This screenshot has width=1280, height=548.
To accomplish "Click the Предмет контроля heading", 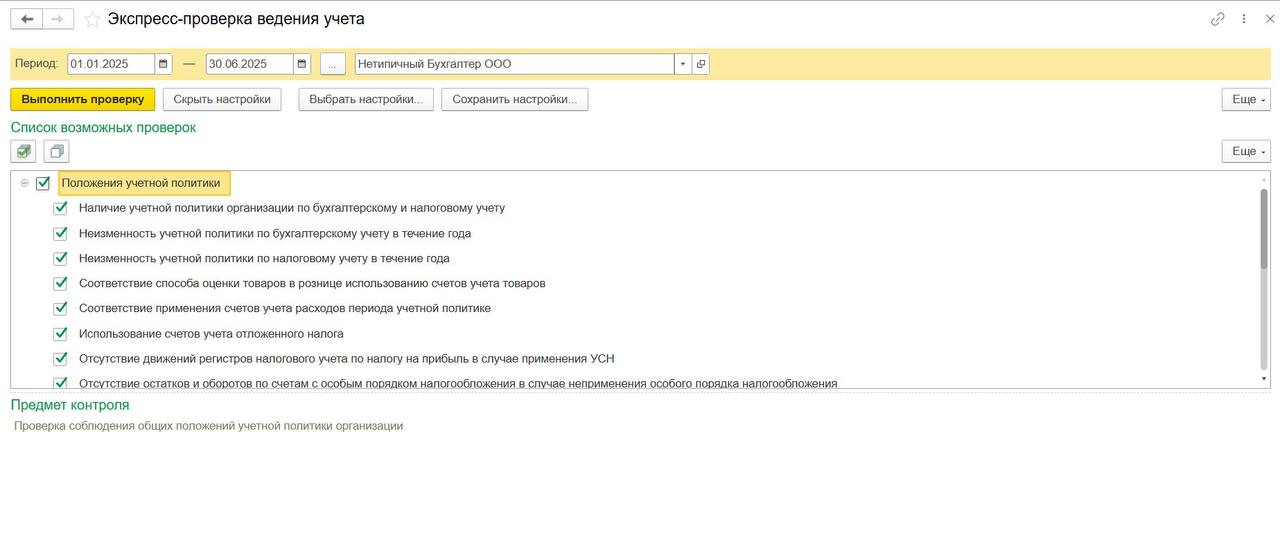I will click(70, 405).
